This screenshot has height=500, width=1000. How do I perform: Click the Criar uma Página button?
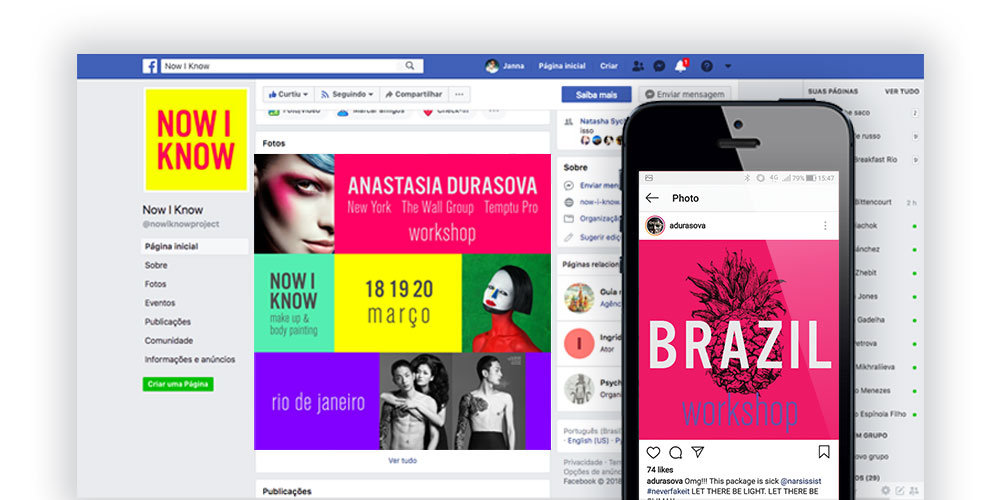tap(178, 384)
